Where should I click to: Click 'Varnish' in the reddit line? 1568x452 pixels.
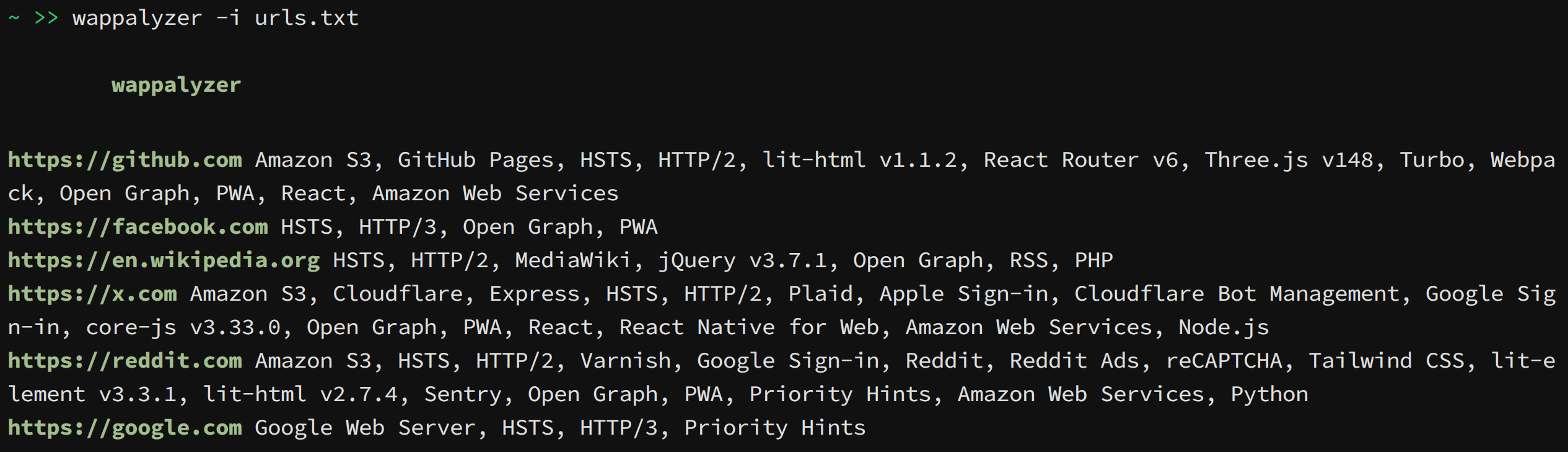(626, 361)
